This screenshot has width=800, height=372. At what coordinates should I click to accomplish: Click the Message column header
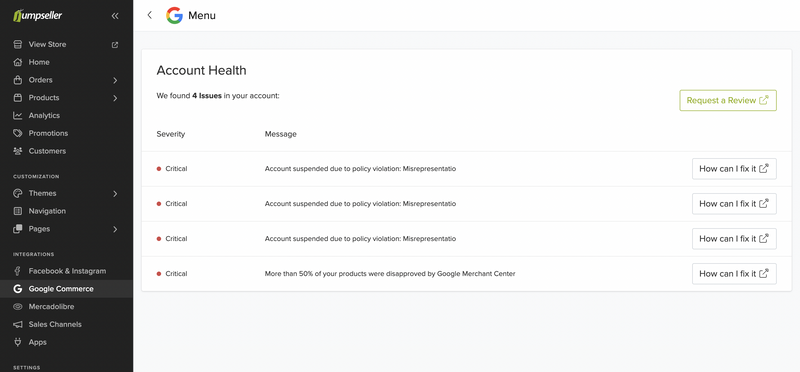tap(281, 134)
